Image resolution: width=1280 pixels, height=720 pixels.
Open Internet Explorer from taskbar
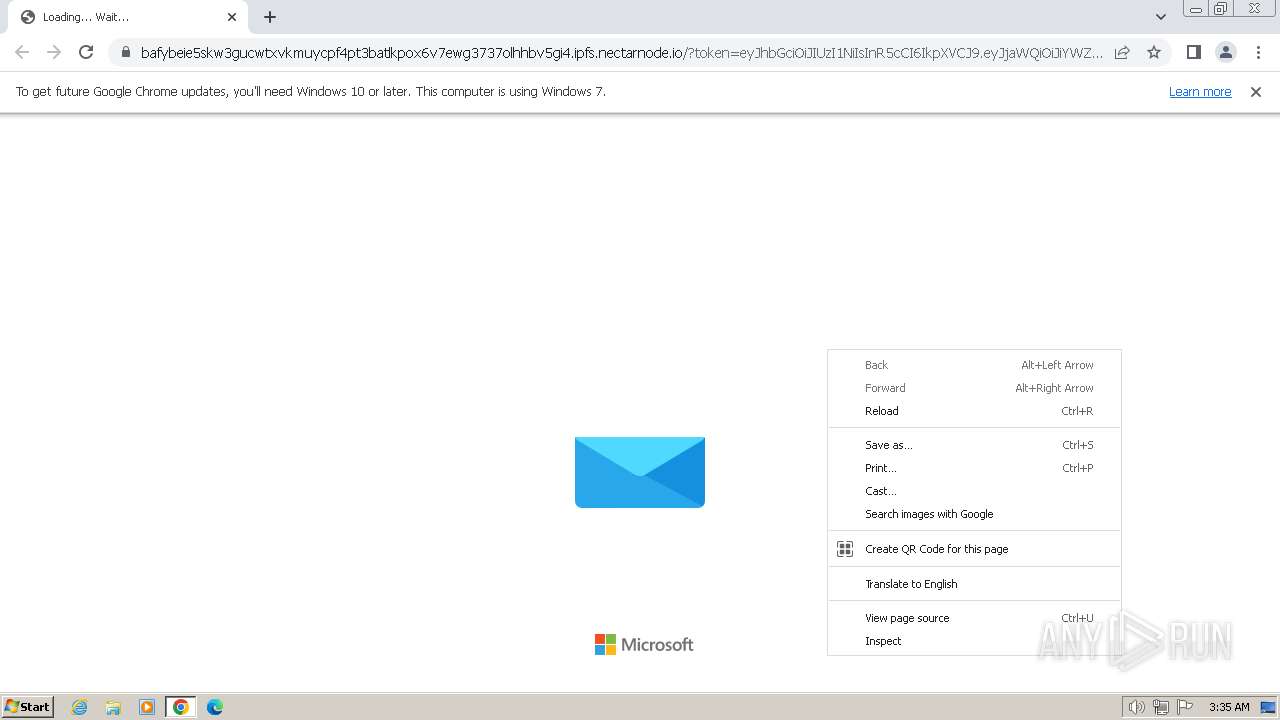[79, 707]
